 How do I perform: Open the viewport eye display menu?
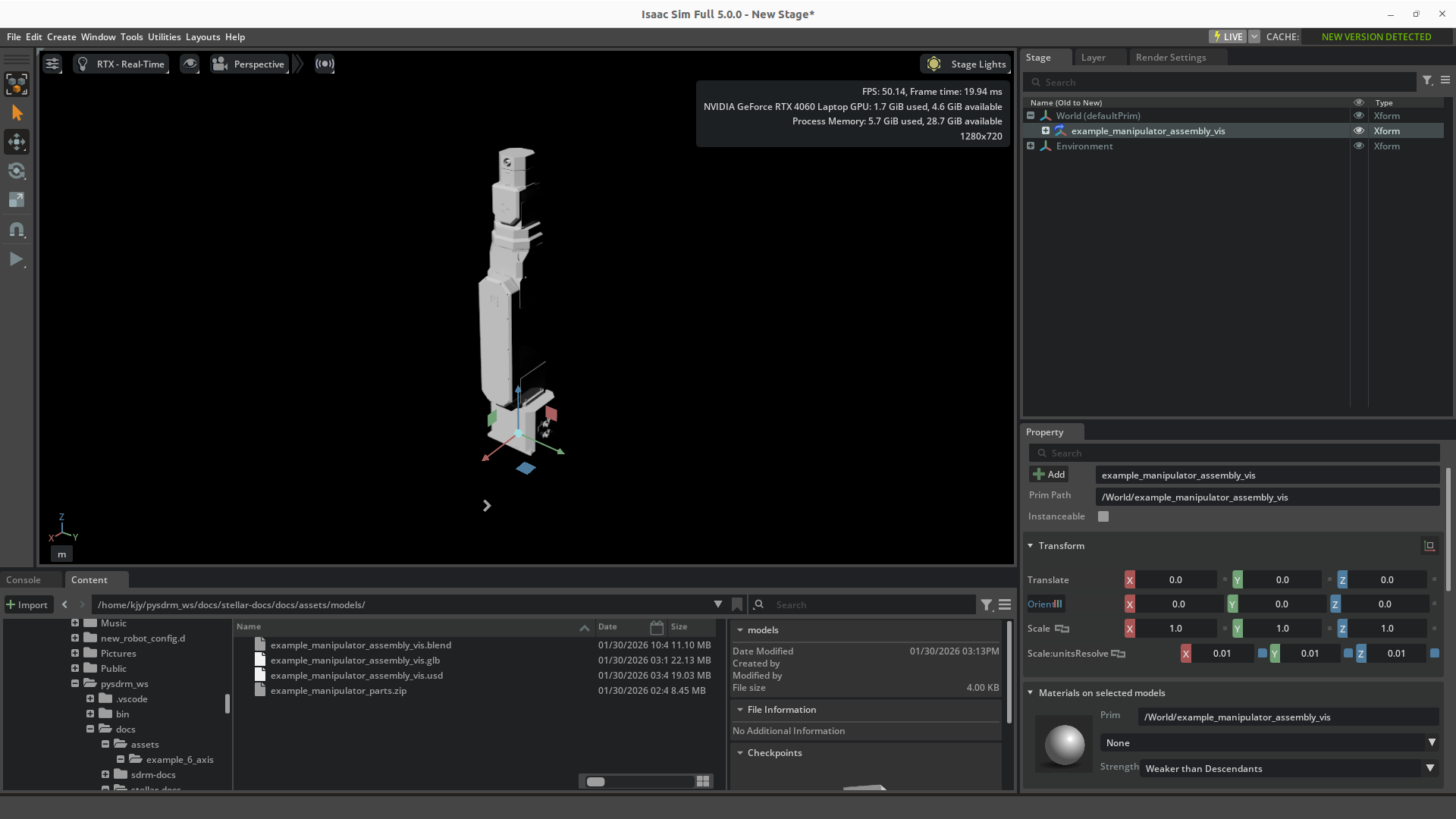pos(190,64)
